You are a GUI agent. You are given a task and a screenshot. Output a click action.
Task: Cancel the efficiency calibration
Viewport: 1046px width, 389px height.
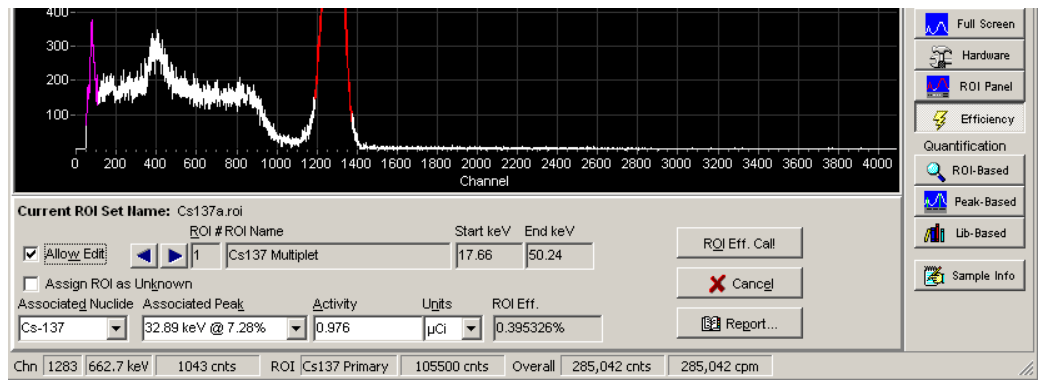739,284
